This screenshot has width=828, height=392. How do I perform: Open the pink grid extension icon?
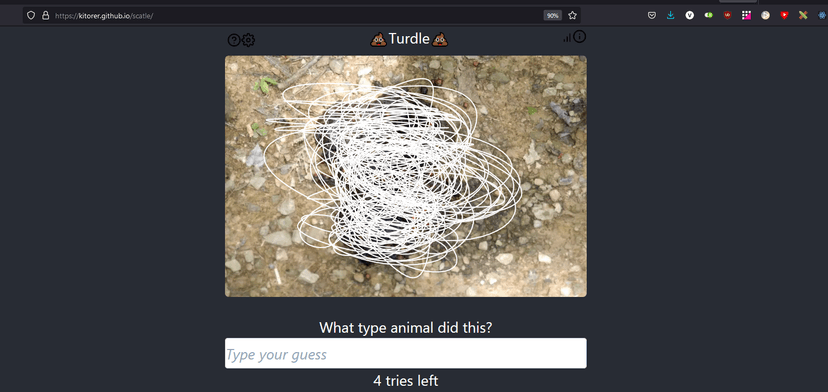tap(746, 15)
